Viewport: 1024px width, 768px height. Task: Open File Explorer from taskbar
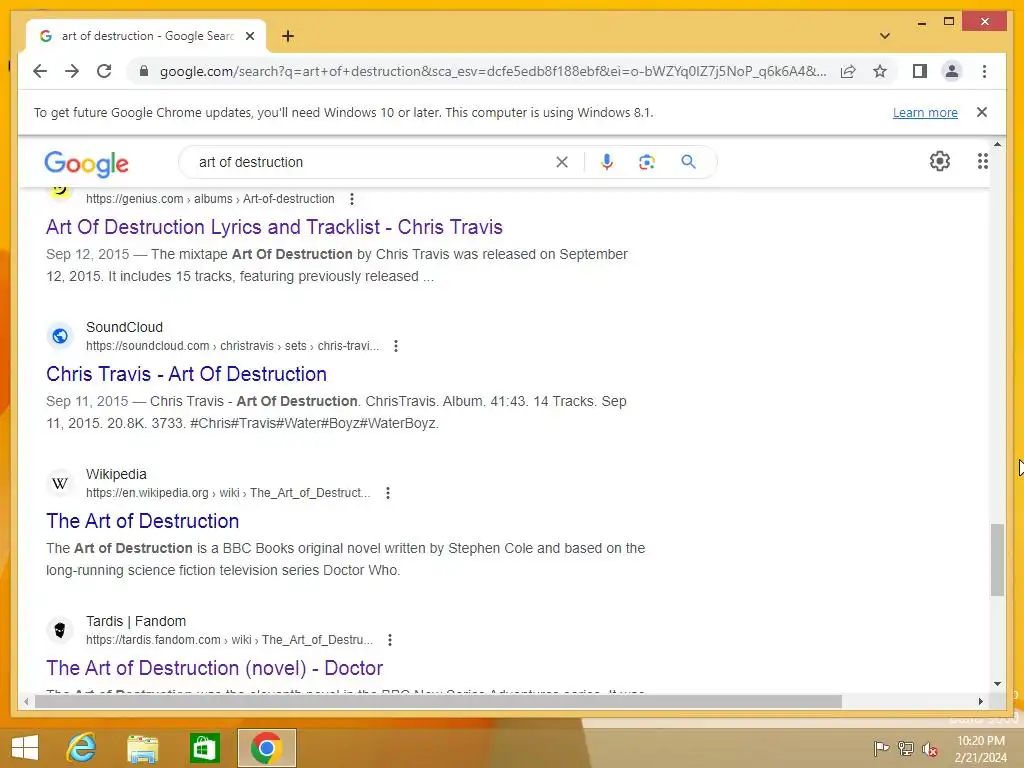pos(142,748)
